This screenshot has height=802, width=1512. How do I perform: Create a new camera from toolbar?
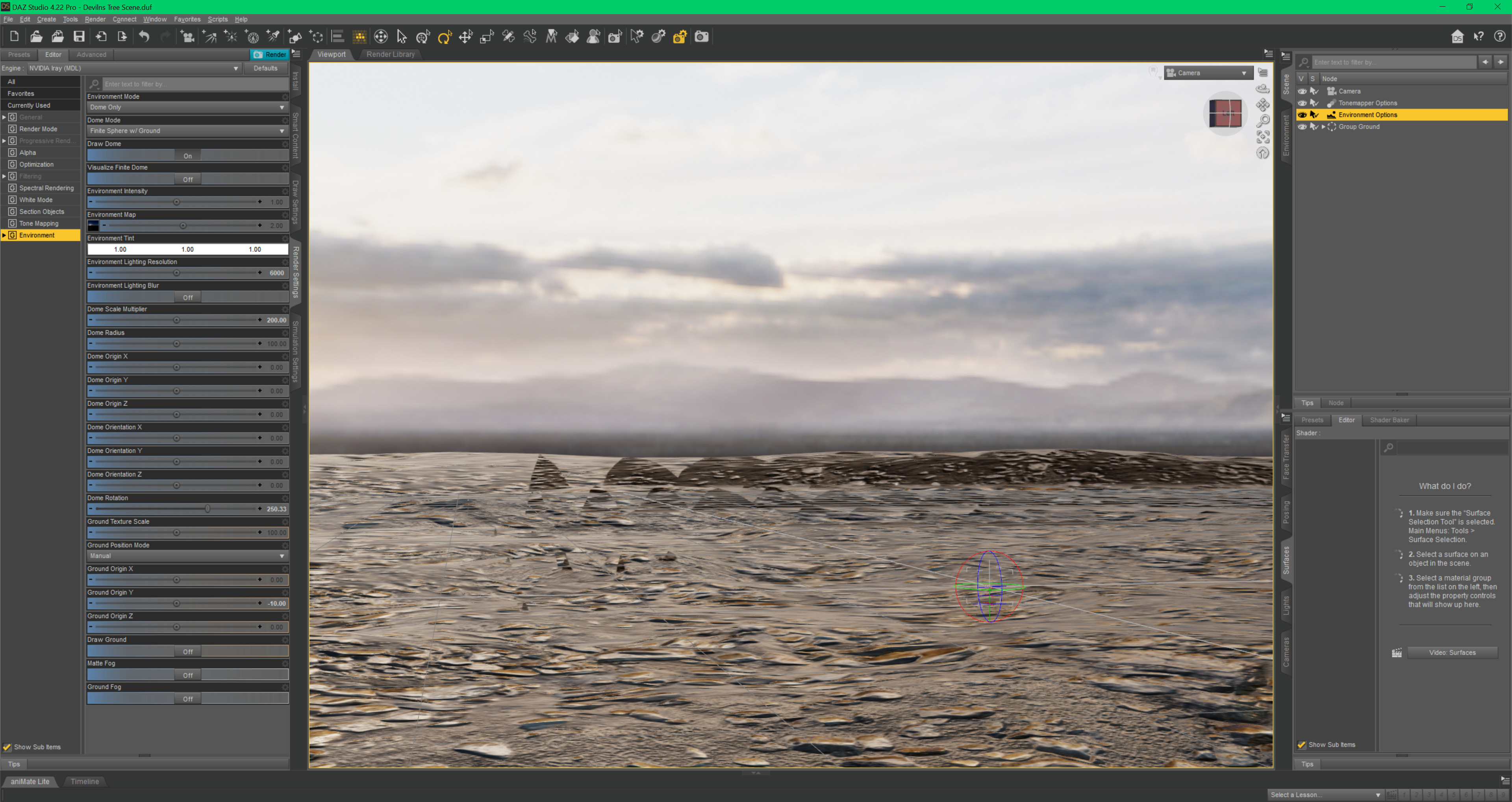pos(187,37)
